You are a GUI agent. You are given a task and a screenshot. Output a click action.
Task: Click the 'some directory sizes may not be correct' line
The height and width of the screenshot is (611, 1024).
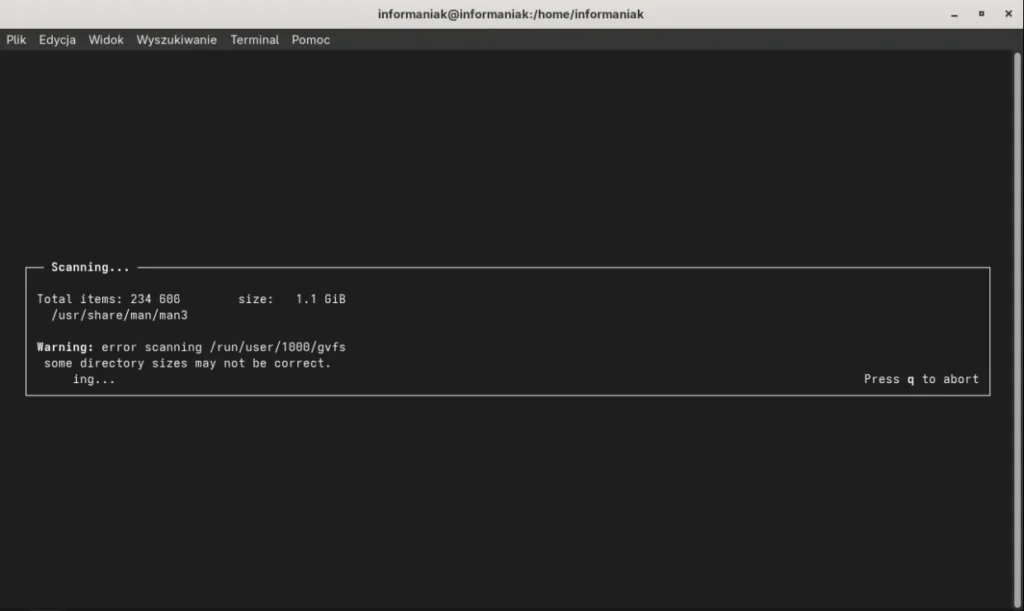click(187, 363)
